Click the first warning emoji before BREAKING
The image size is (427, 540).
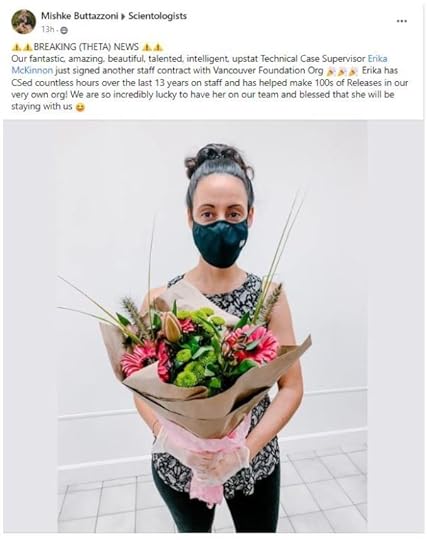16,47
